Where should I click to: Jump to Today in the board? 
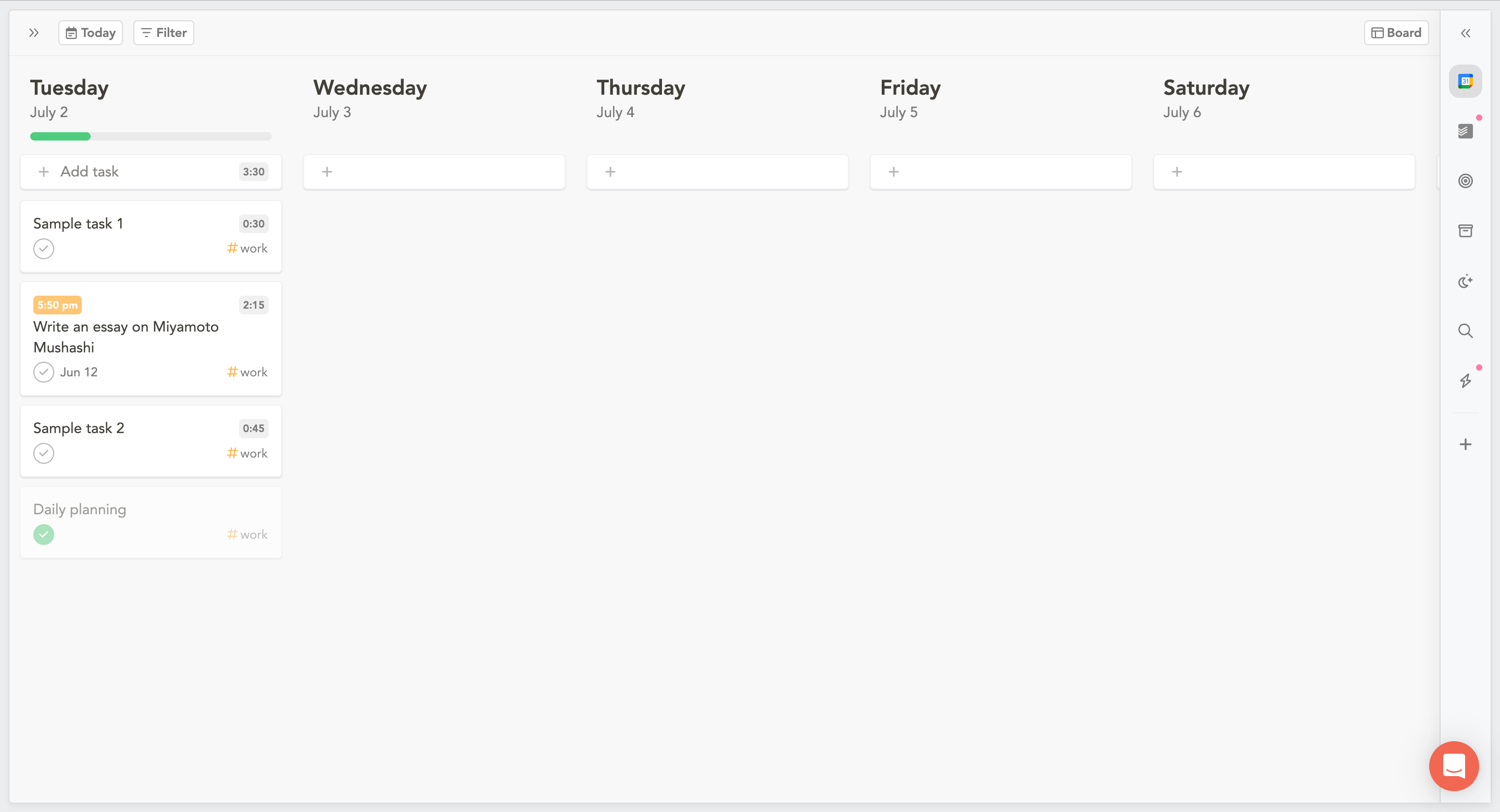click(90, 33)
